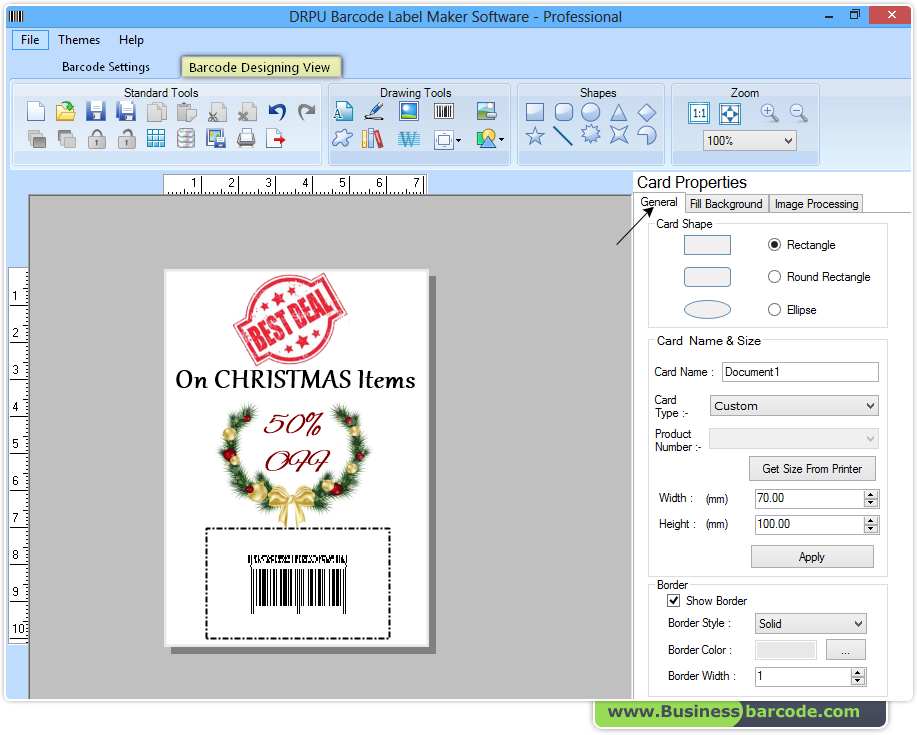Select the line shape tool
This screenshot has width=917, height=735.
(563, 136)
